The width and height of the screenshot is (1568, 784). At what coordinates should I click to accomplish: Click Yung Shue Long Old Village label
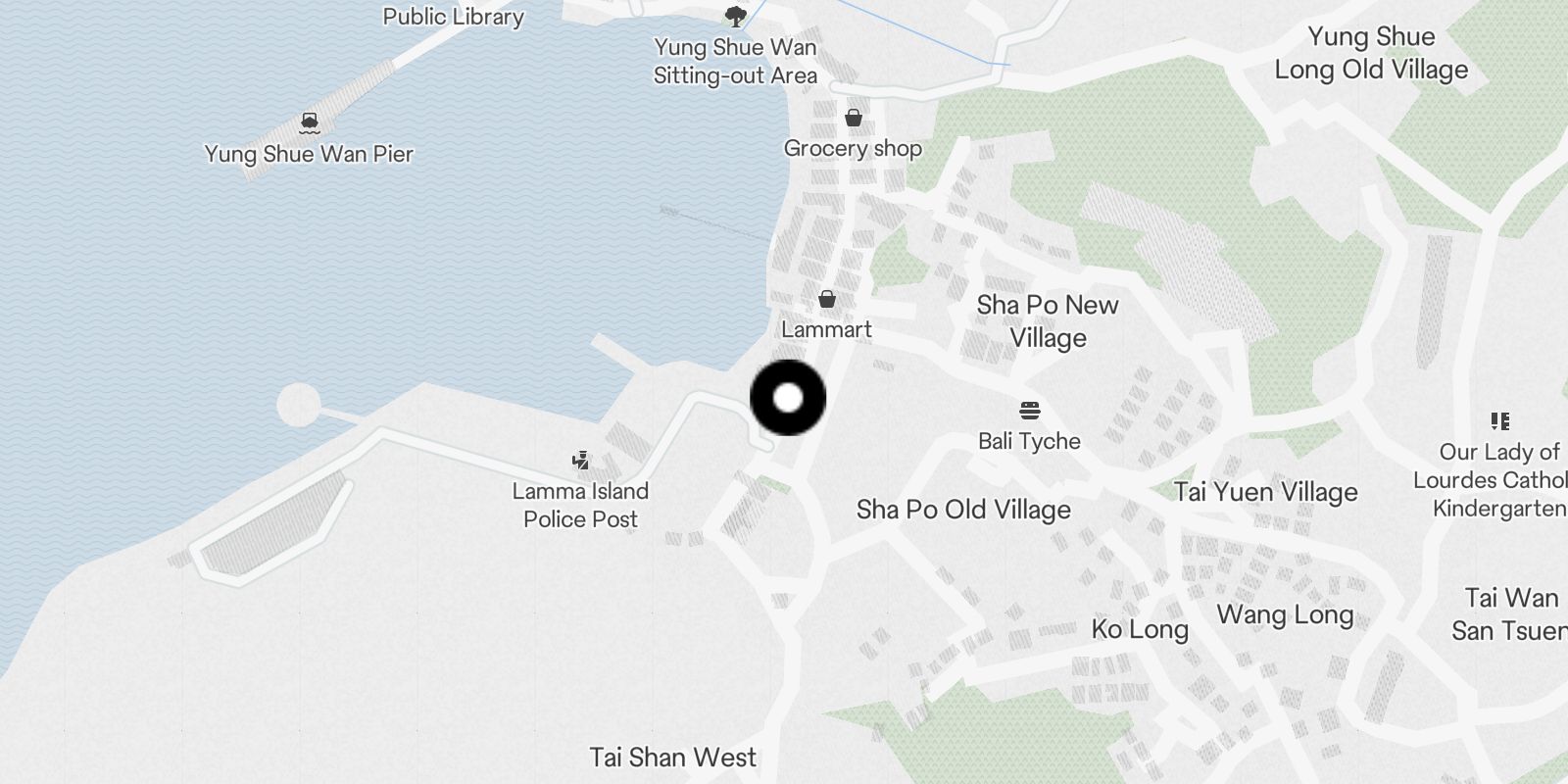tap(1371, 53)
